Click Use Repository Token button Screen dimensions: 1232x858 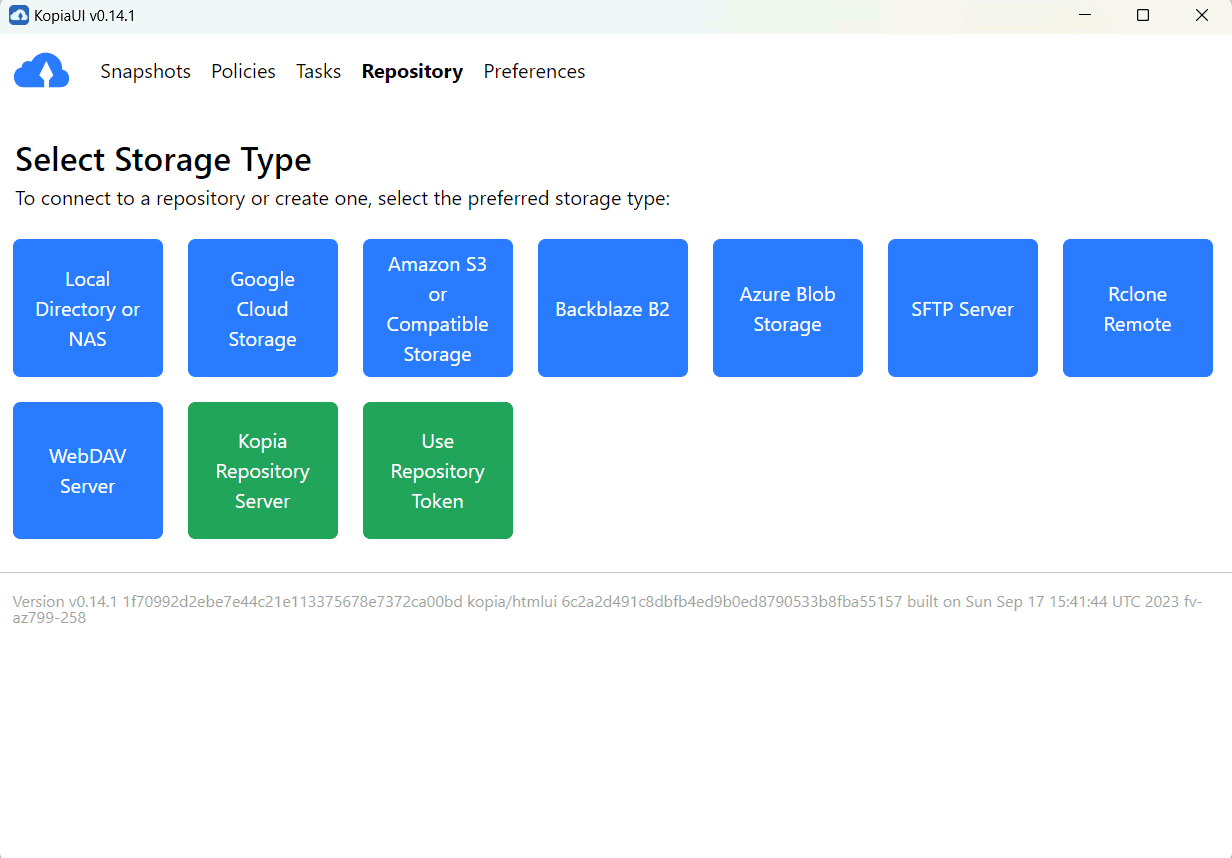click(438, 470)
